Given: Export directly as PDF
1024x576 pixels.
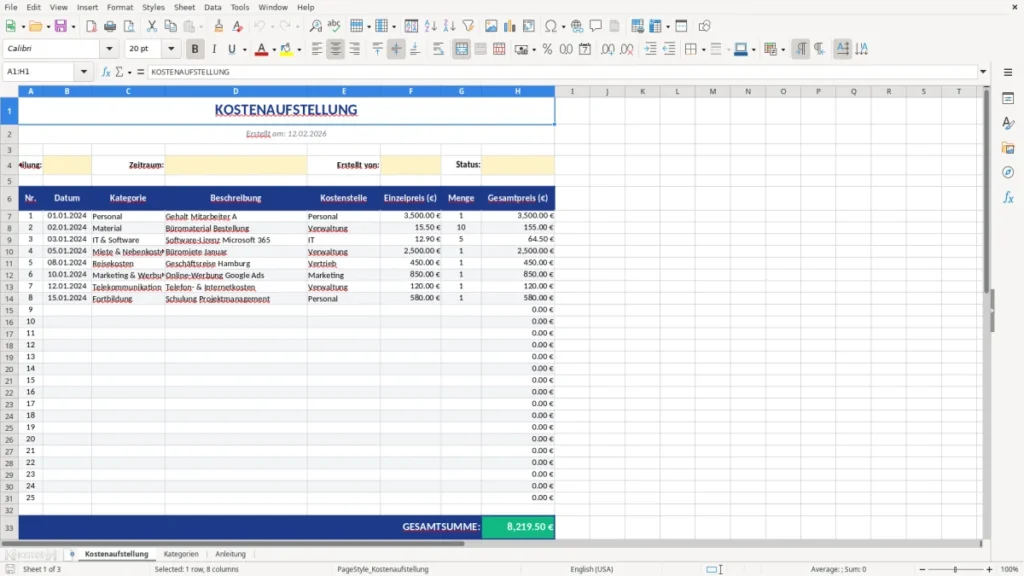Looking at the screenshot, I should (x=91, y=26).
